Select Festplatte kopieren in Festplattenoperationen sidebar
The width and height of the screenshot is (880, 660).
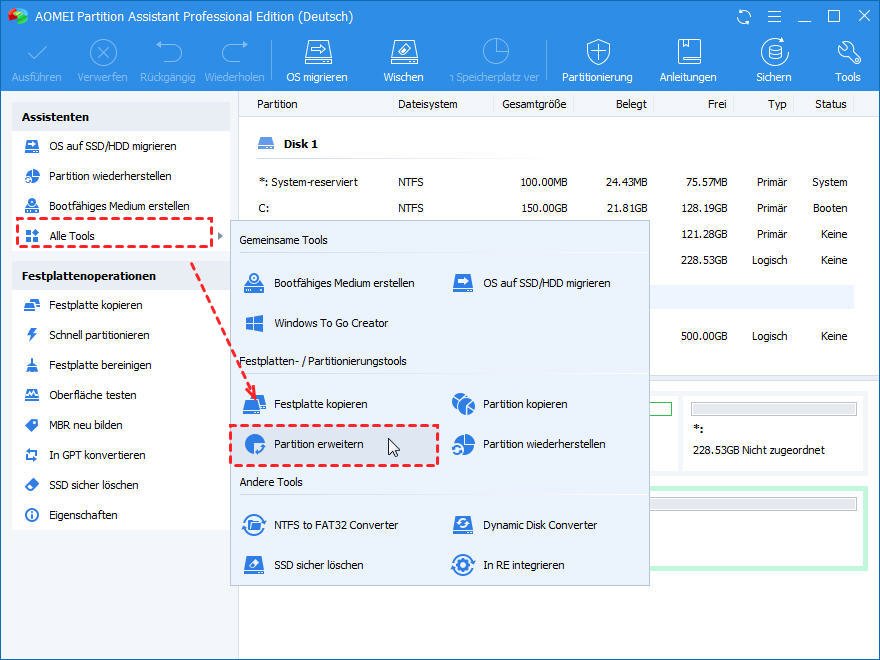point(95,305)
